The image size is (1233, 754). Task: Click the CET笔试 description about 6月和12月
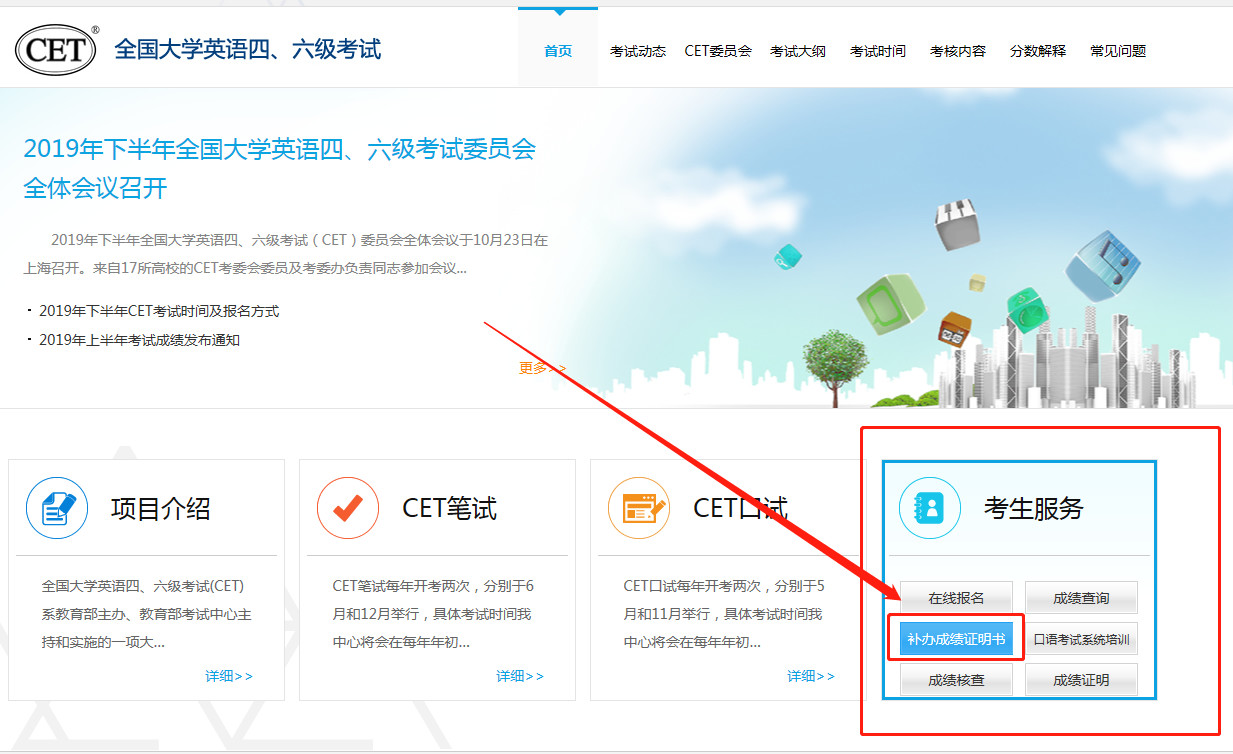coord(433,614)
